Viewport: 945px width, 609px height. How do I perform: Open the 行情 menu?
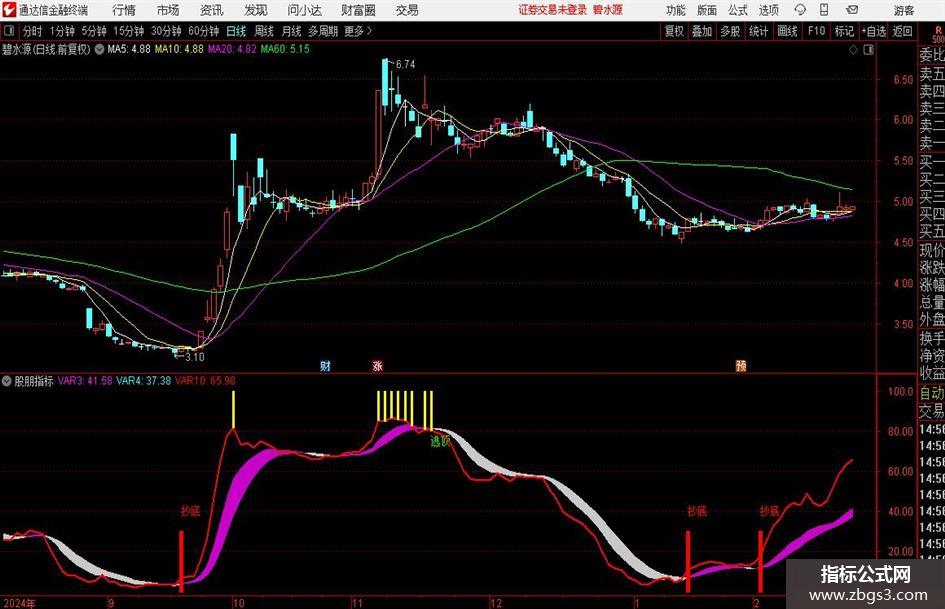(124, 10)
